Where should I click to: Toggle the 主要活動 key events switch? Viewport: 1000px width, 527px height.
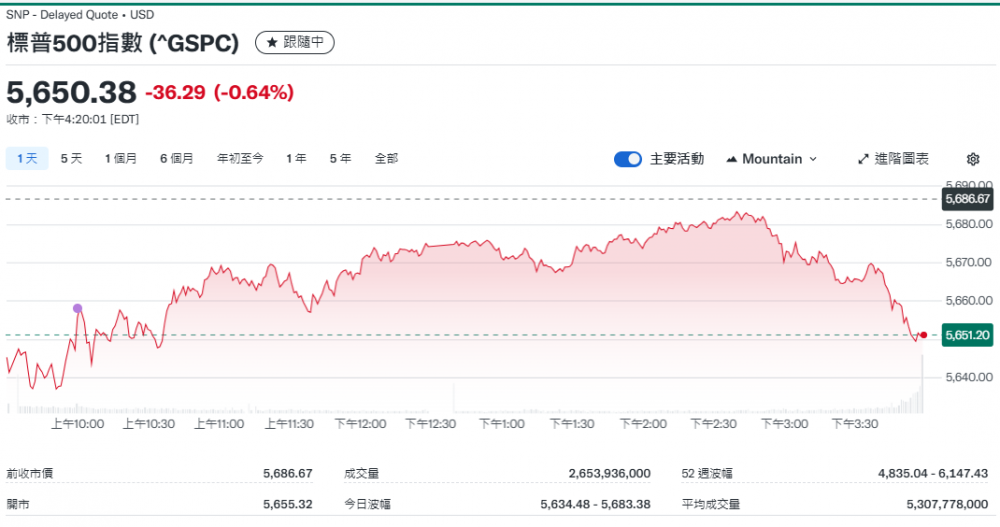[x=628, y=159]
